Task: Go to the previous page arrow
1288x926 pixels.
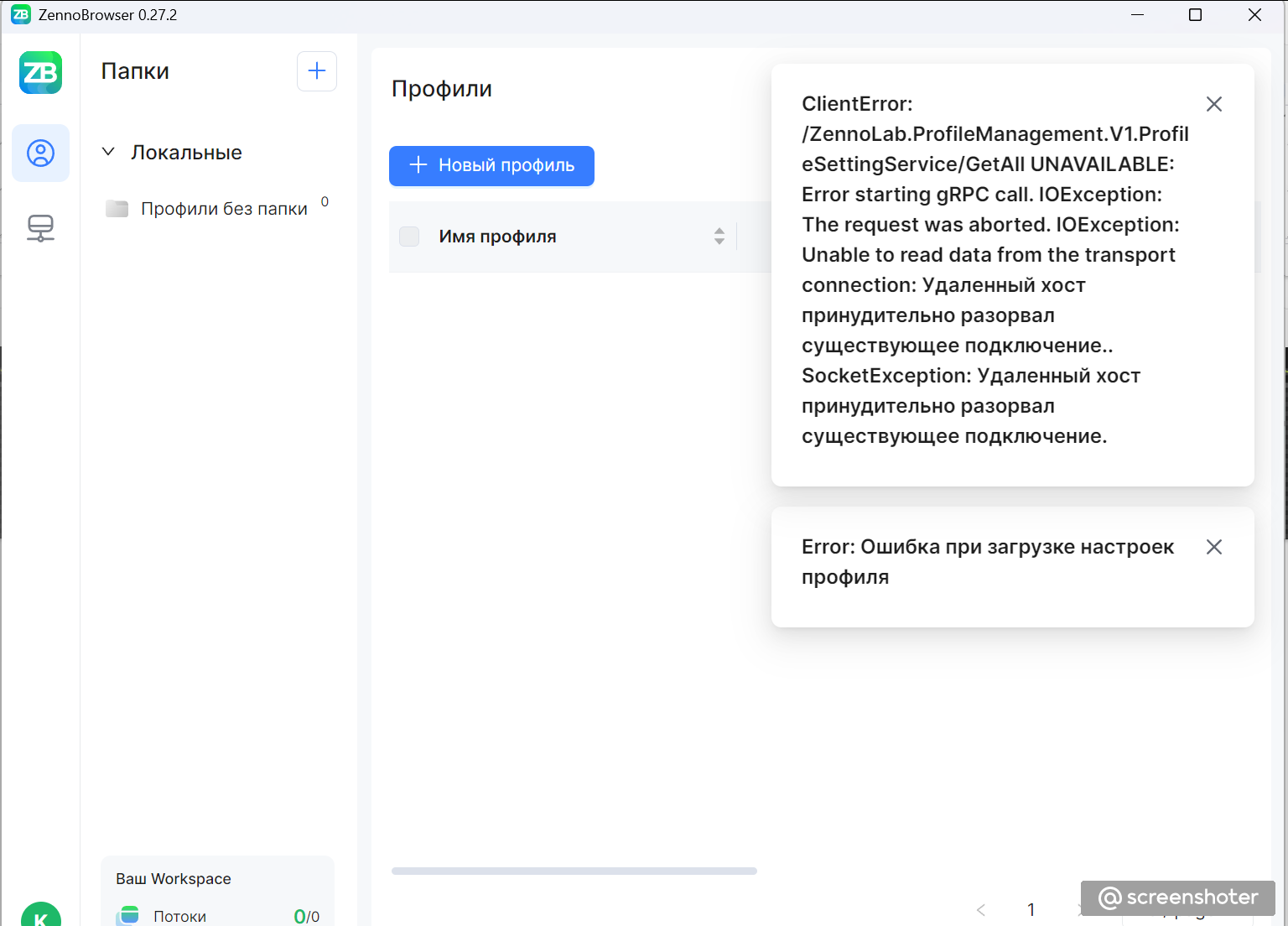Action: (x=981, y=909)
